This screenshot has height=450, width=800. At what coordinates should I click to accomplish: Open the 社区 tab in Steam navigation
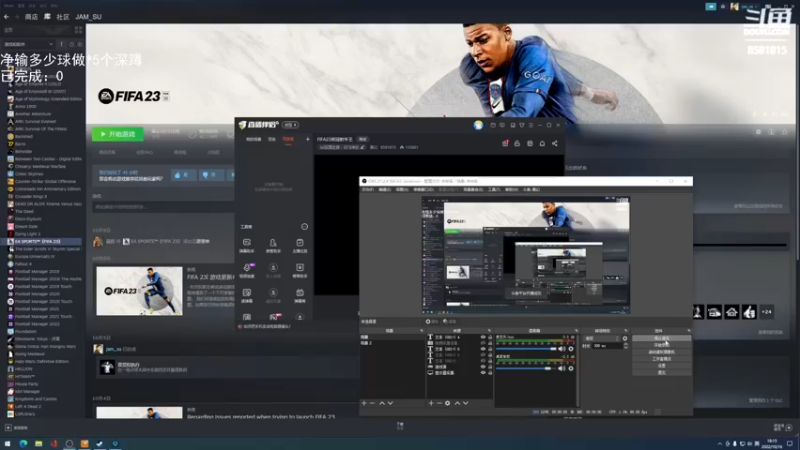[x=63, y=17]
